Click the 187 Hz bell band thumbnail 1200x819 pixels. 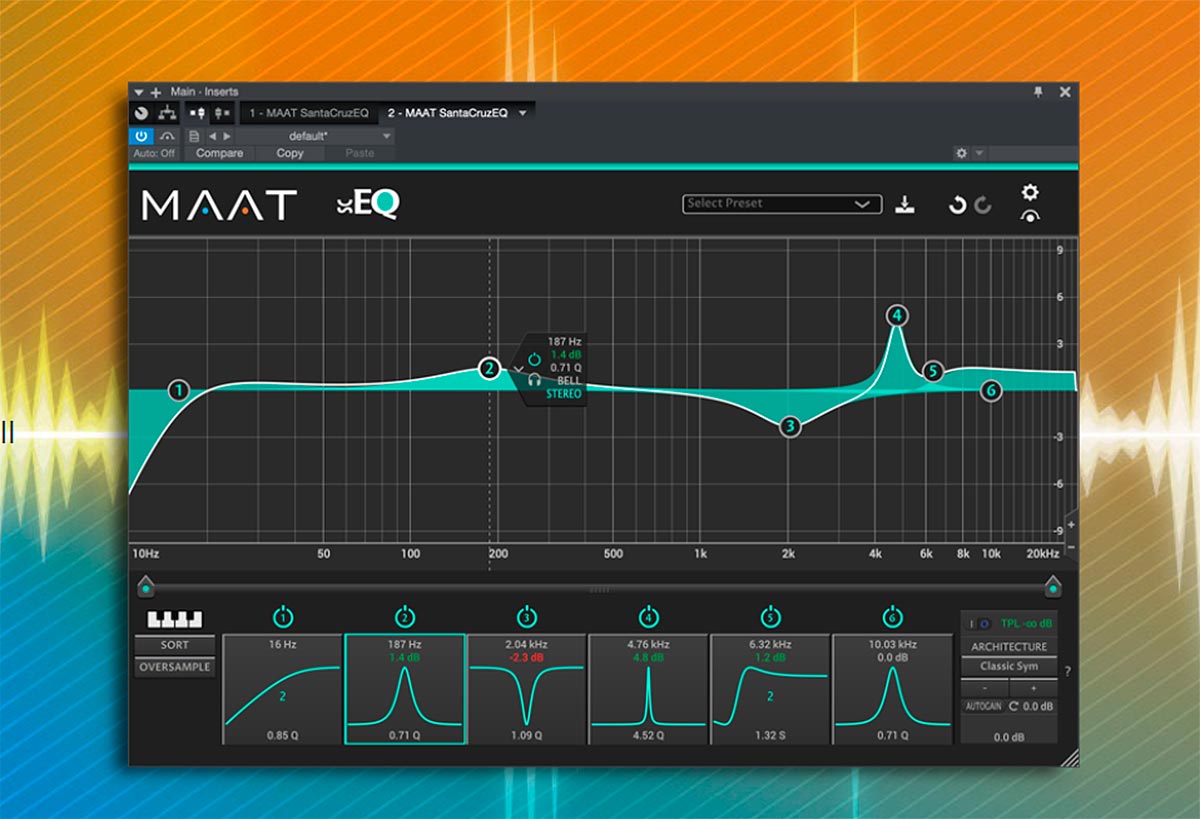[x=405, y=689]
